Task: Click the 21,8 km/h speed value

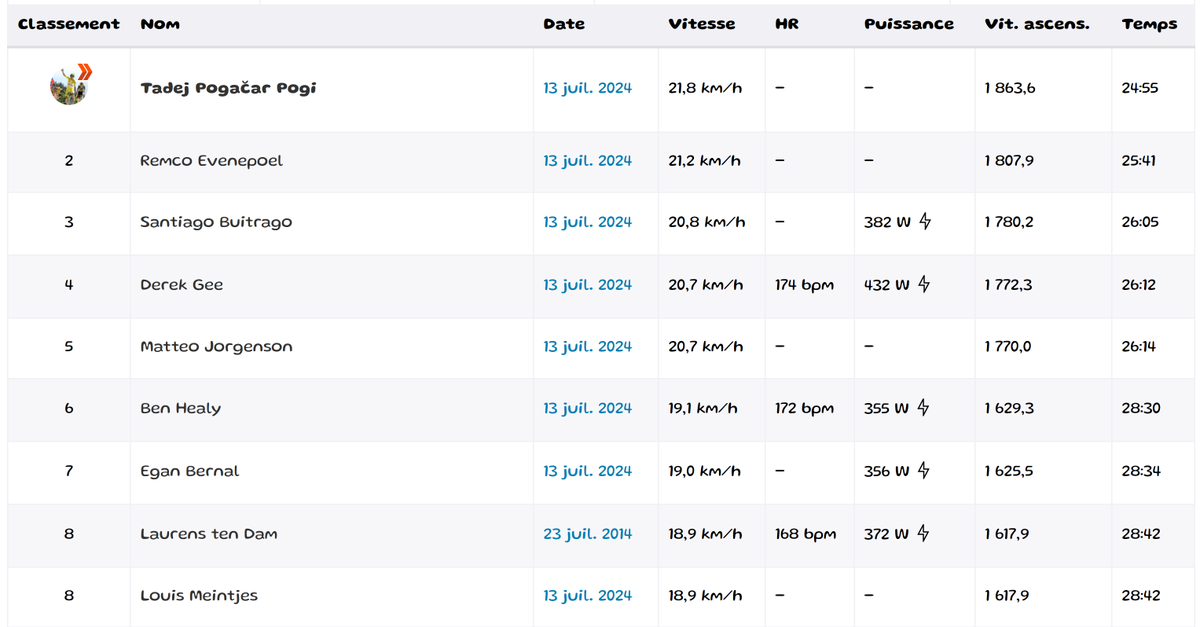Action: coord(705,88)
